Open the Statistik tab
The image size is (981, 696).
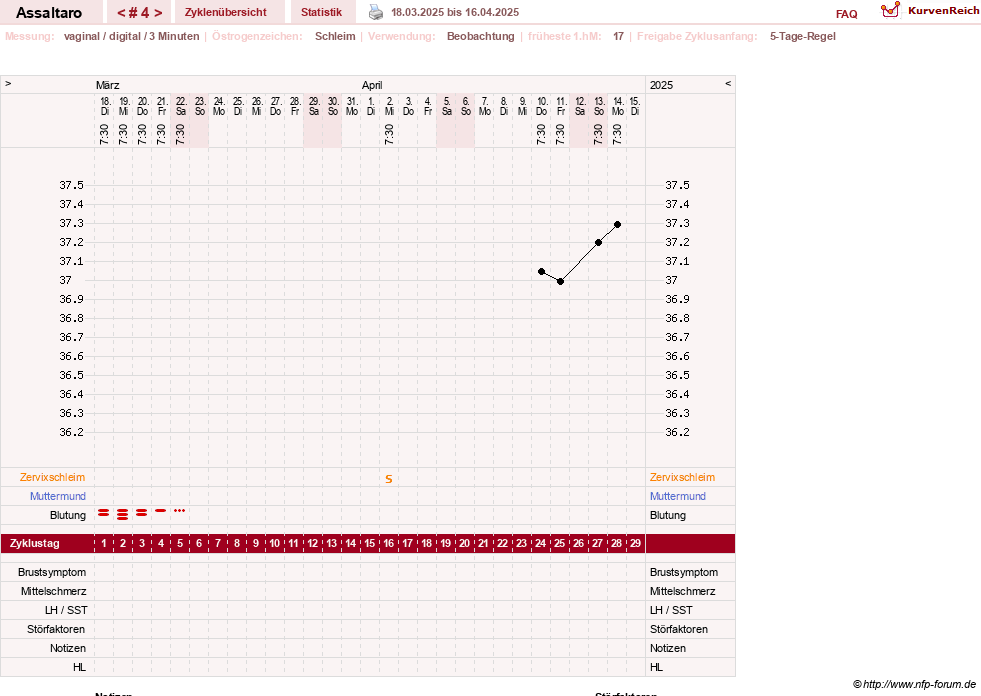(x=322, y=12)
